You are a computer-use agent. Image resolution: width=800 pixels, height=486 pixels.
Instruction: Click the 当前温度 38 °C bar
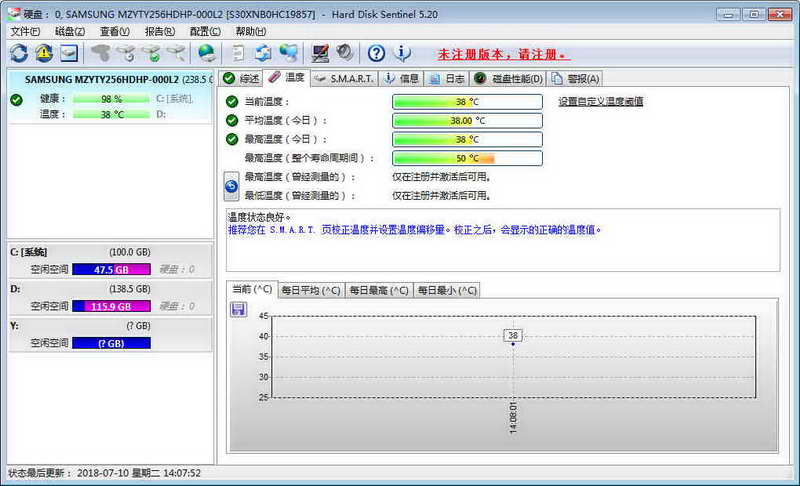[467, 102]
